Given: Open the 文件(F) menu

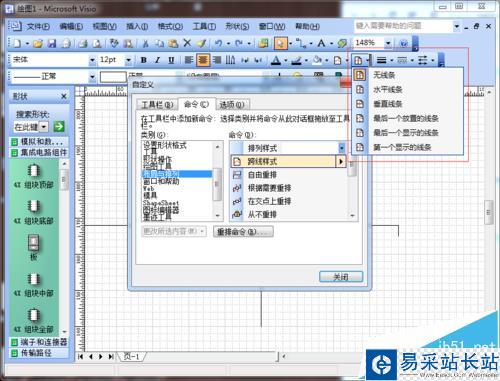Looking at the screenshot, I should tap(38, 26).
